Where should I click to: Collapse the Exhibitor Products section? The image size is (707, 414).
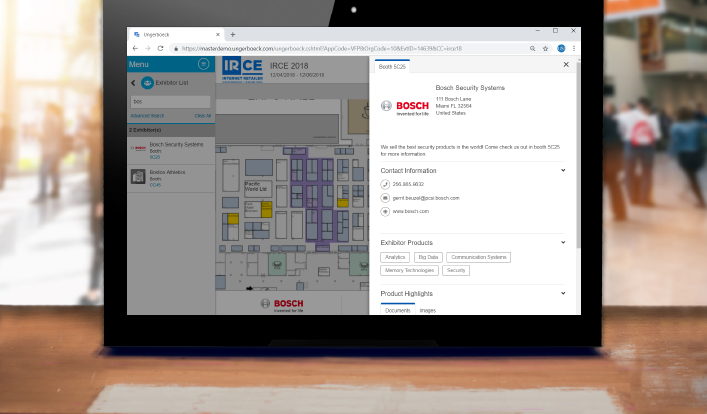pyautogui.click(x=563, y=243)
